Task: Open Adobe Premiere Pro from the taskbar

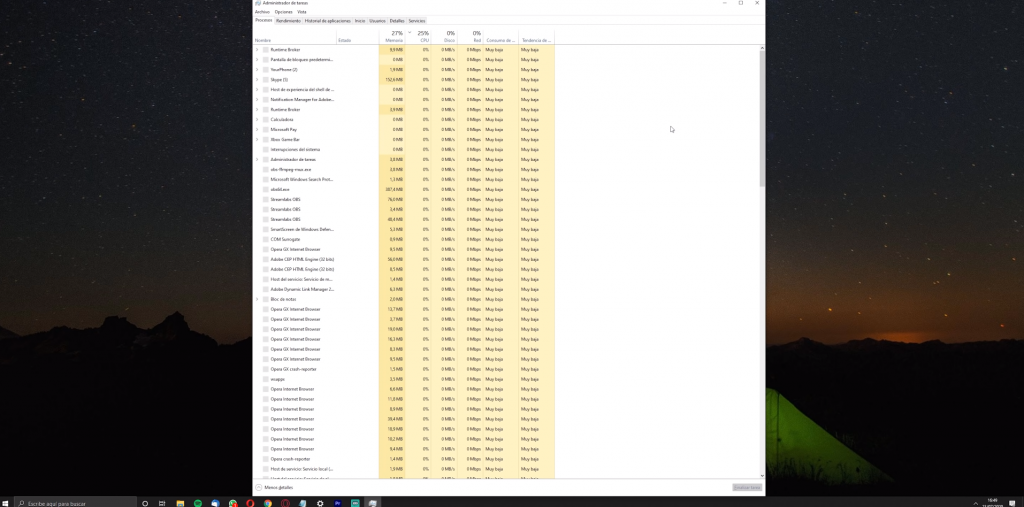Action: 337,503
